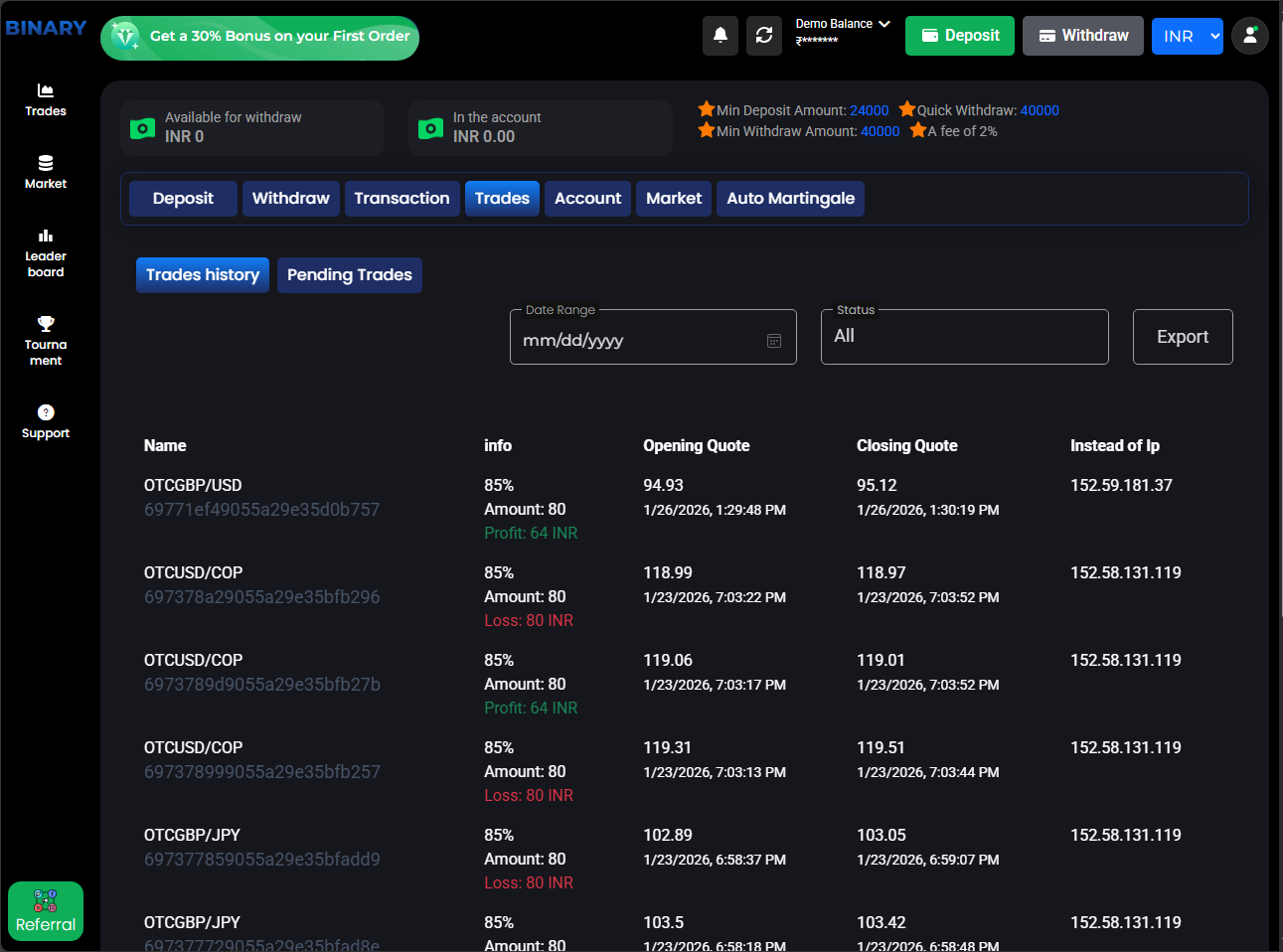The image size is (1283, 952).
Task: Click the Opening Quote column header
Action: [697, 446]
